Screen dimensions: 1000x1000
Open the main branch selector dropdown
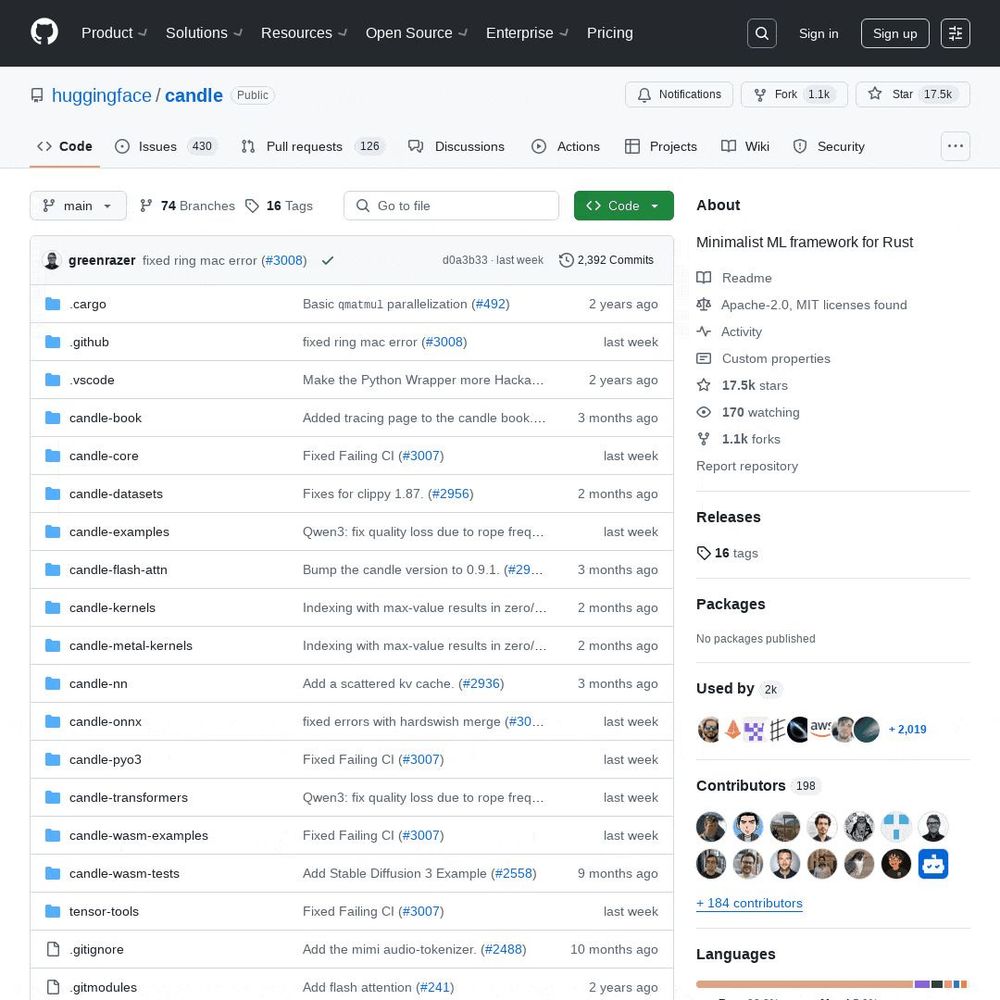[78, 205]
